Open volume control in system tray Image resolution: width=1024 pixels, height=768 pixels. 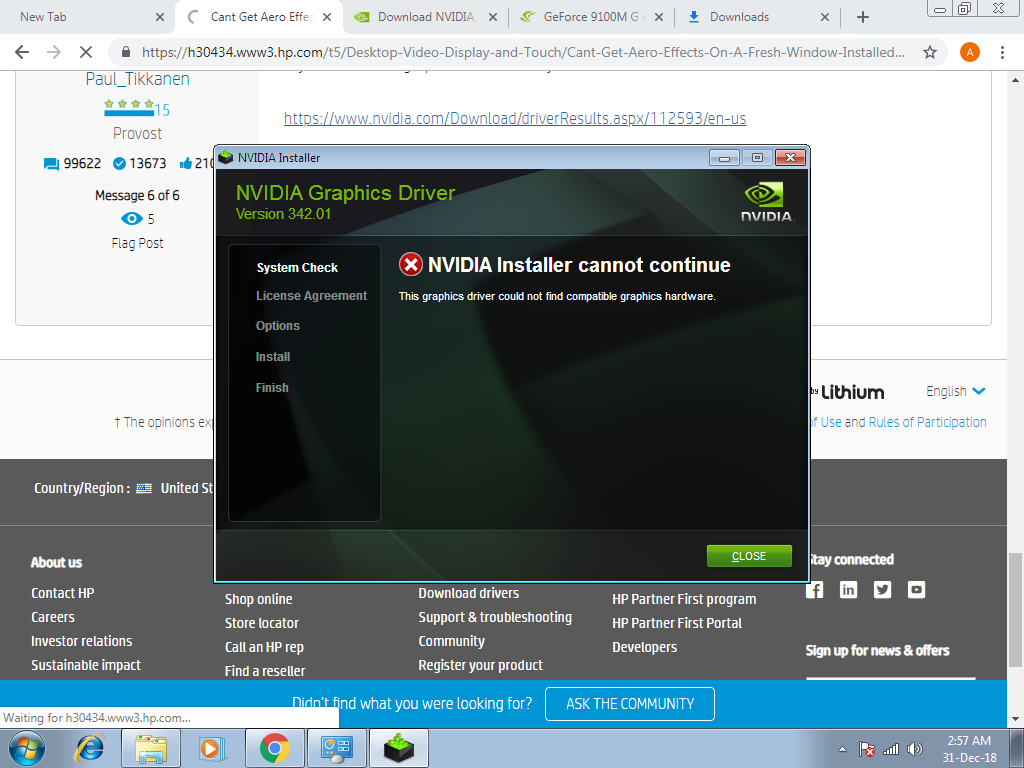click(x=915, y=749)
